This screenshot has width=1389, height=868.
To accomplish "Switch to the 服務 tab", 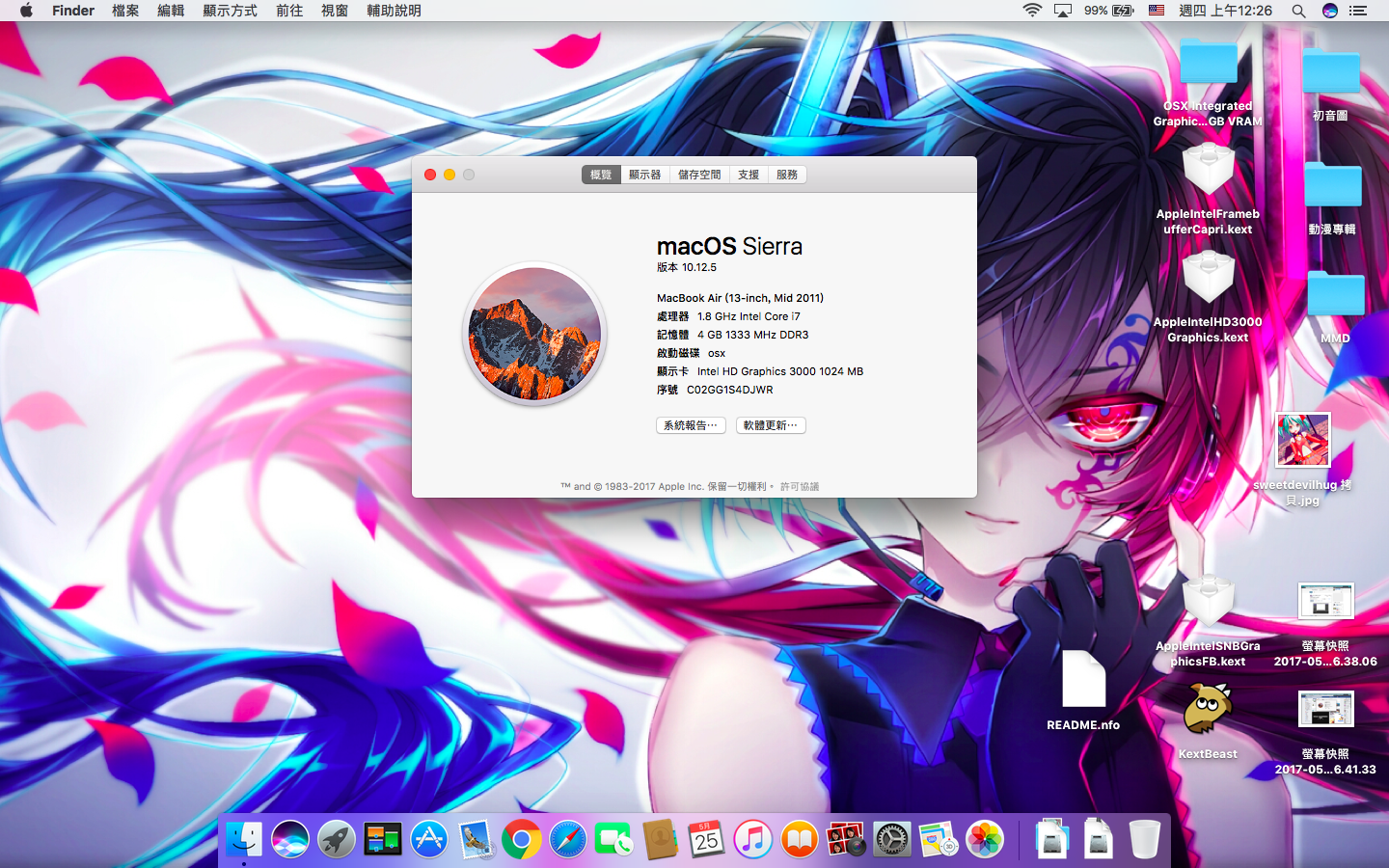I will pyautogui.click(x=787, y=175).
